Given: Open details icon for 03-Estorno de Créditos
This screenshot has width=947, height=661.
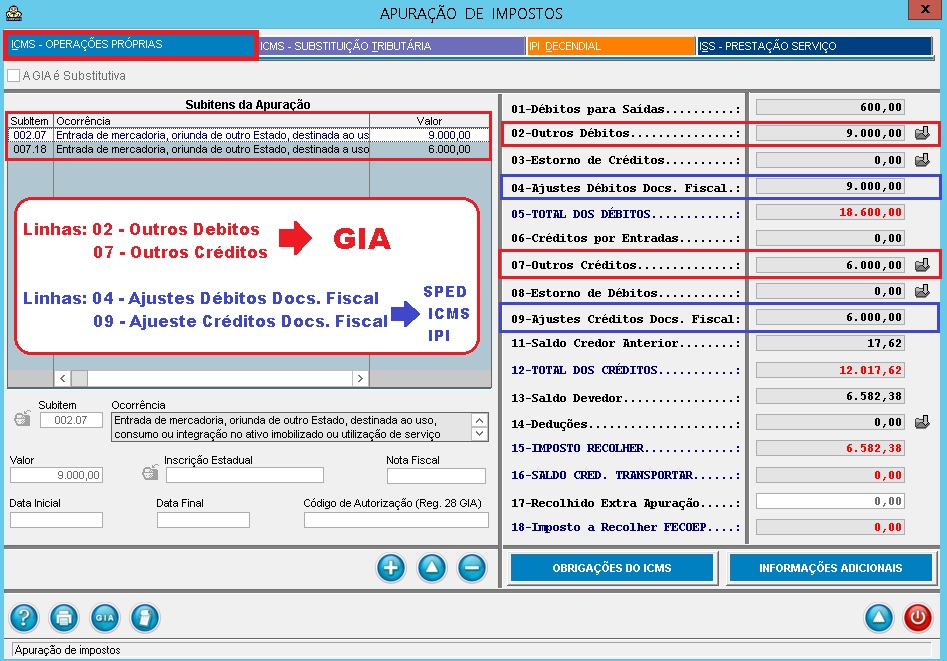Looking at the screenshot, I should click(x=922, y=160).
